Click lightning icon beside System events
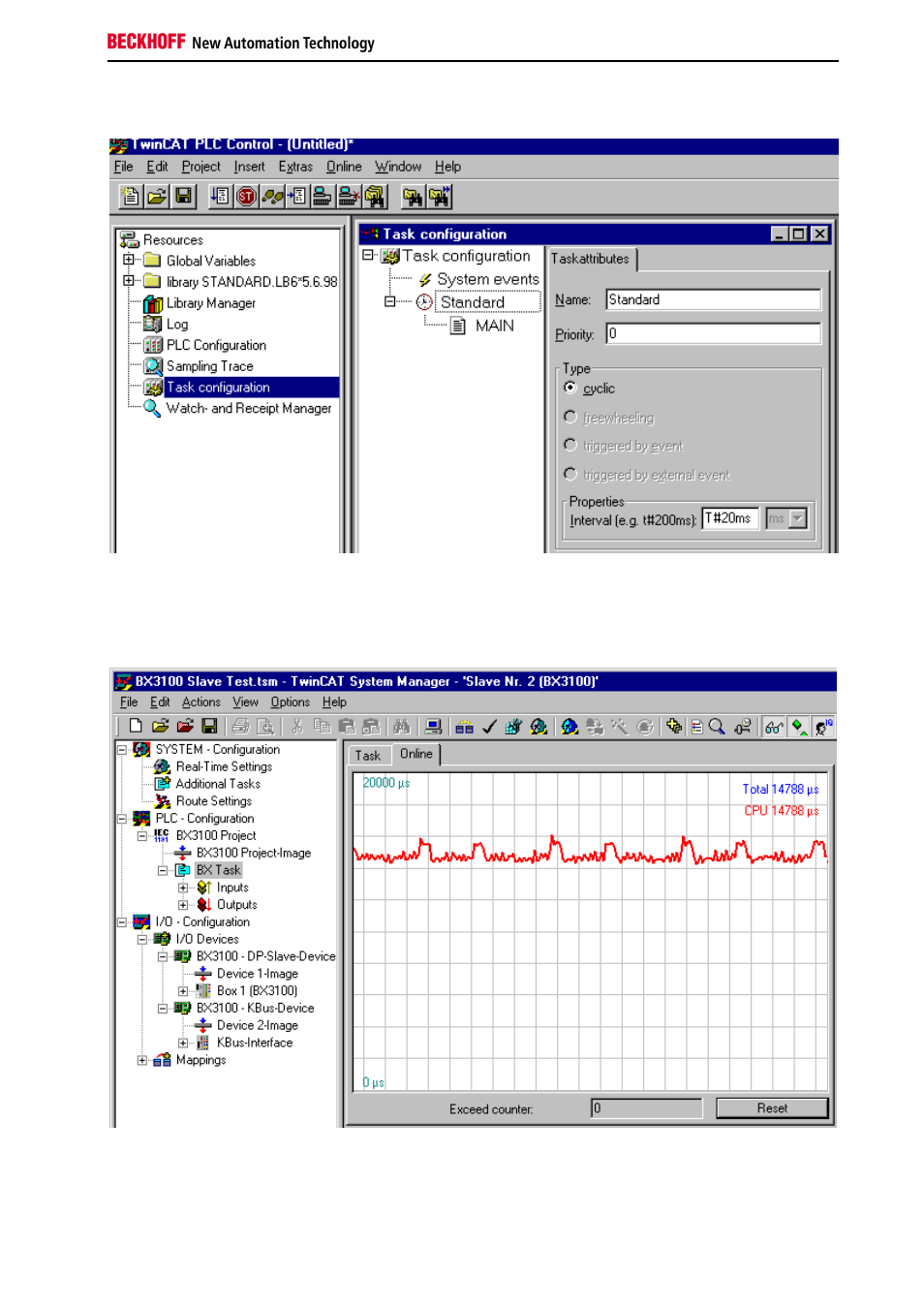This screenshot has width=924, height=1309. point(424,279)
